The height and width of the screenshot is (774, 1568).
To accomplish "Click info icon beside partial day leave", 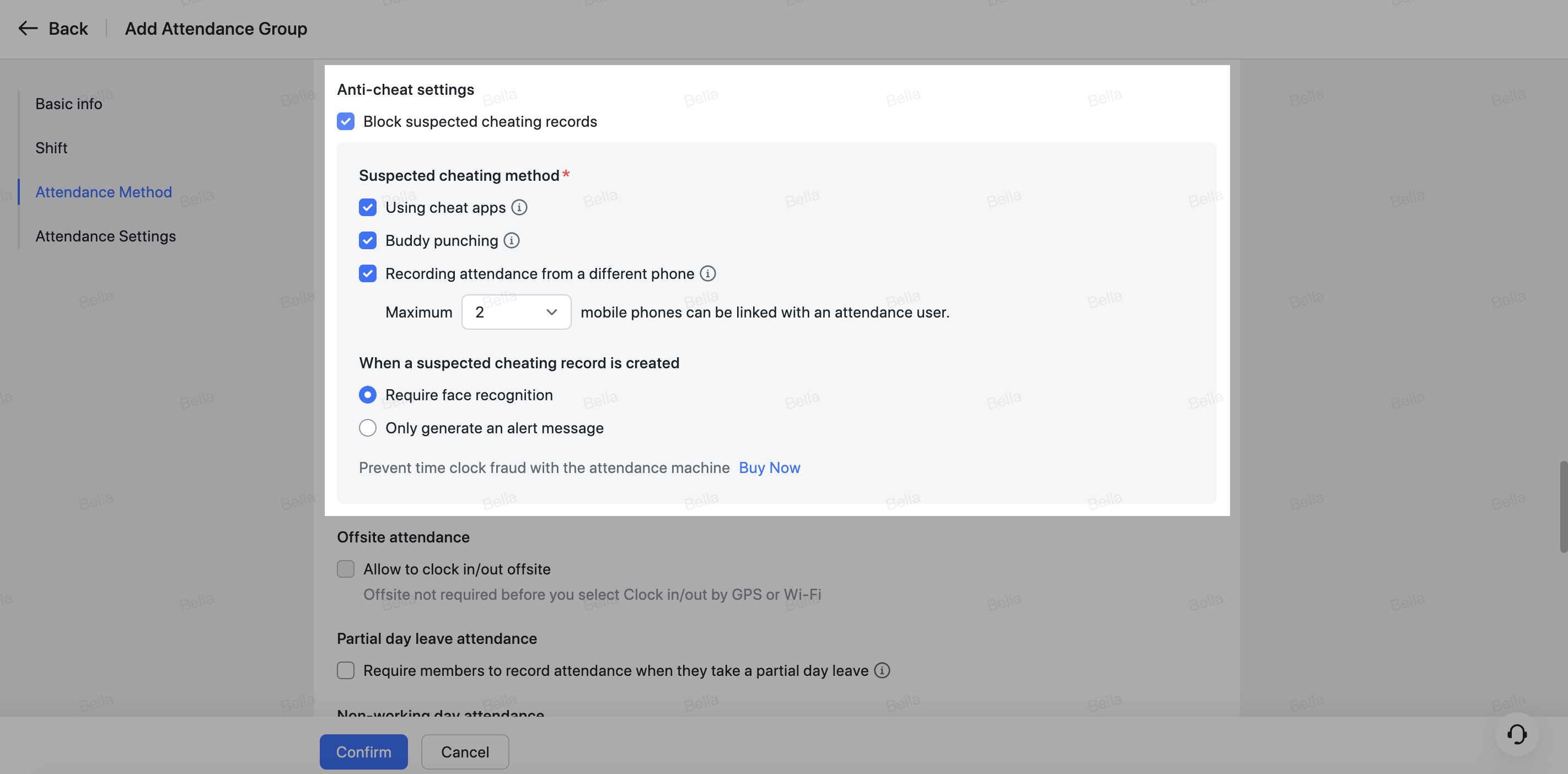I will (x=882, y=670).
